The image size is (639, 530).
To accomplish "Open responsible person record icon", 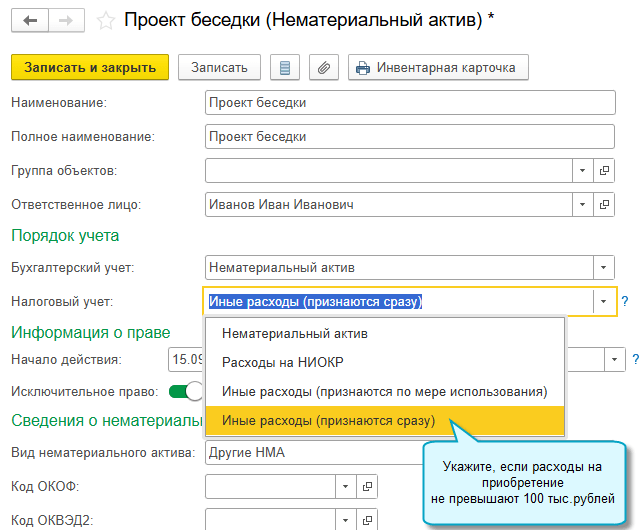I will (x=604, y=205).
